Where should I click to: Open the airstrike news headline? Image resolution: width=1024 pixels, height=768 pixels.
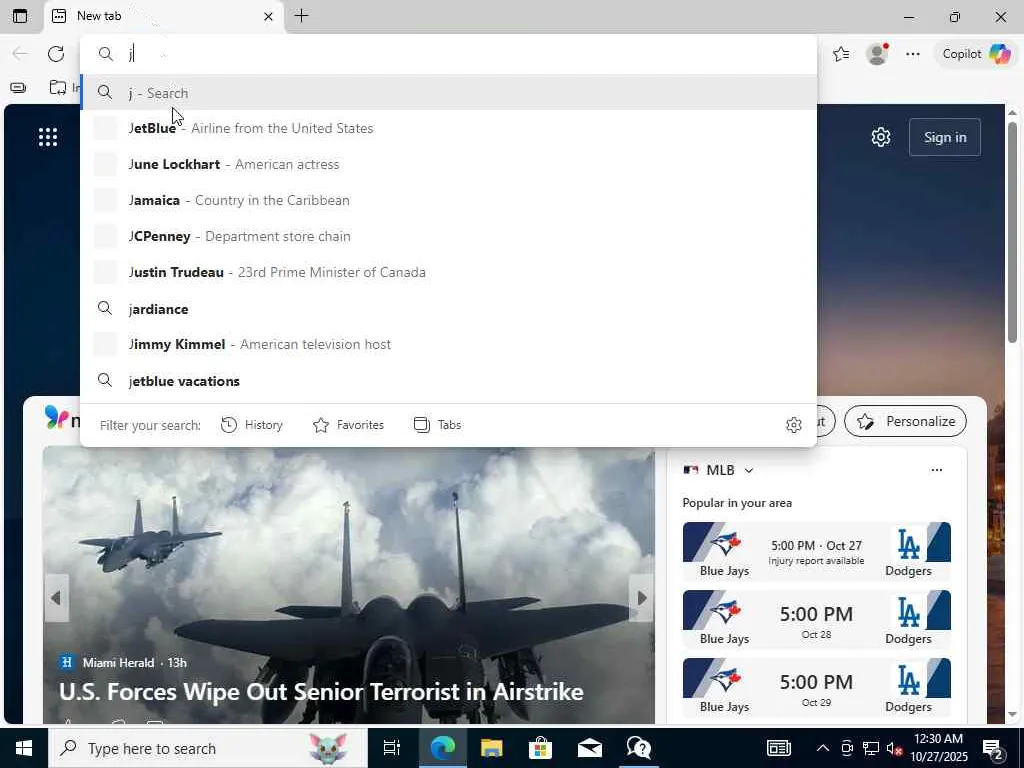pos(321,692)
